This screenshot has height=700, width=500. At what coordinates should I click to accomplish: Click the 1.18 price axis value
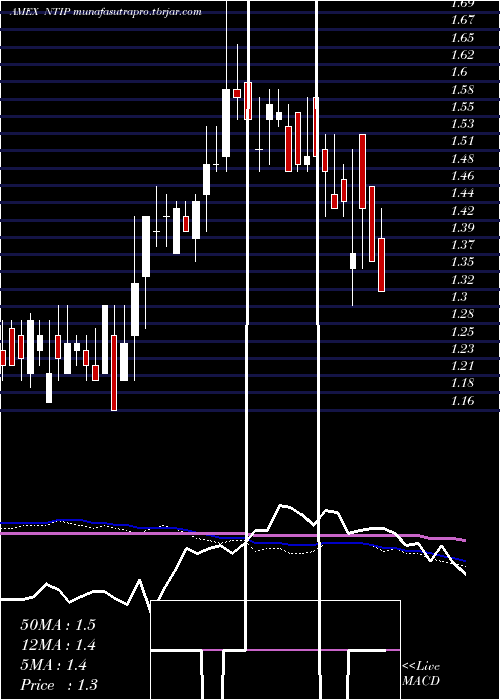point(462,383)
